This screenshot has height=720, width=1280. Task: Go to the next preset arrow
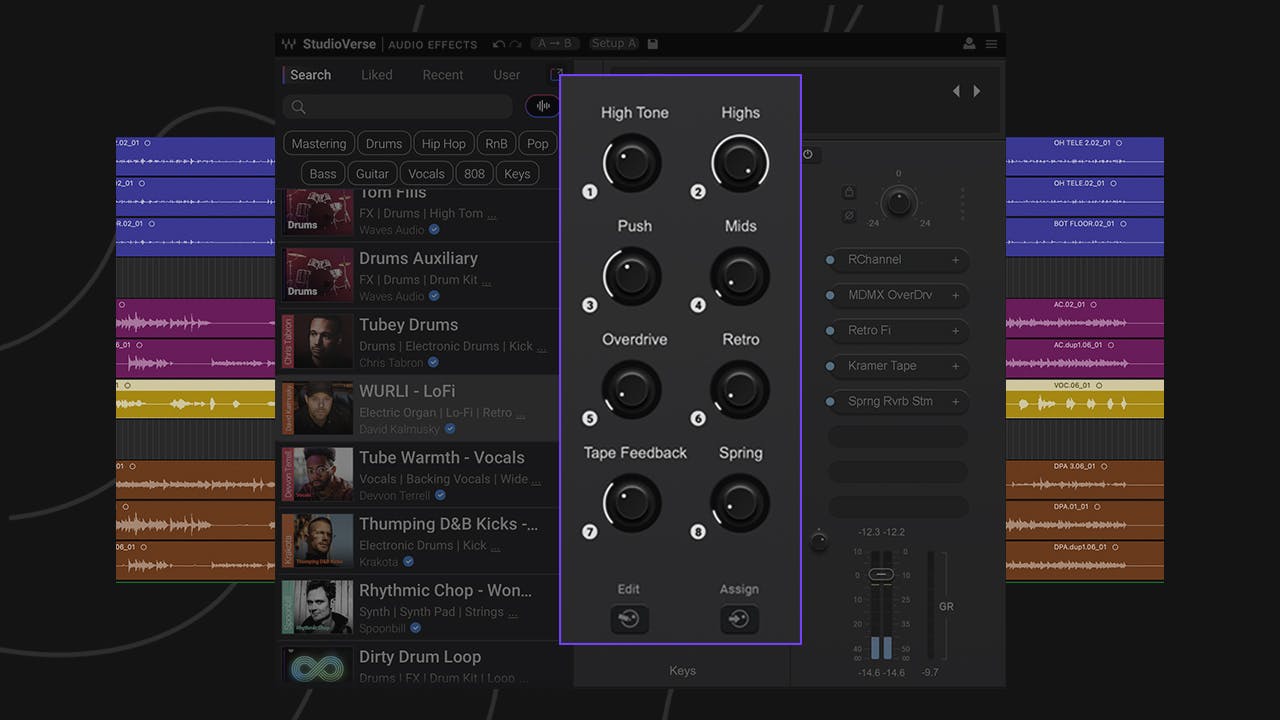[x=977, y=91]
